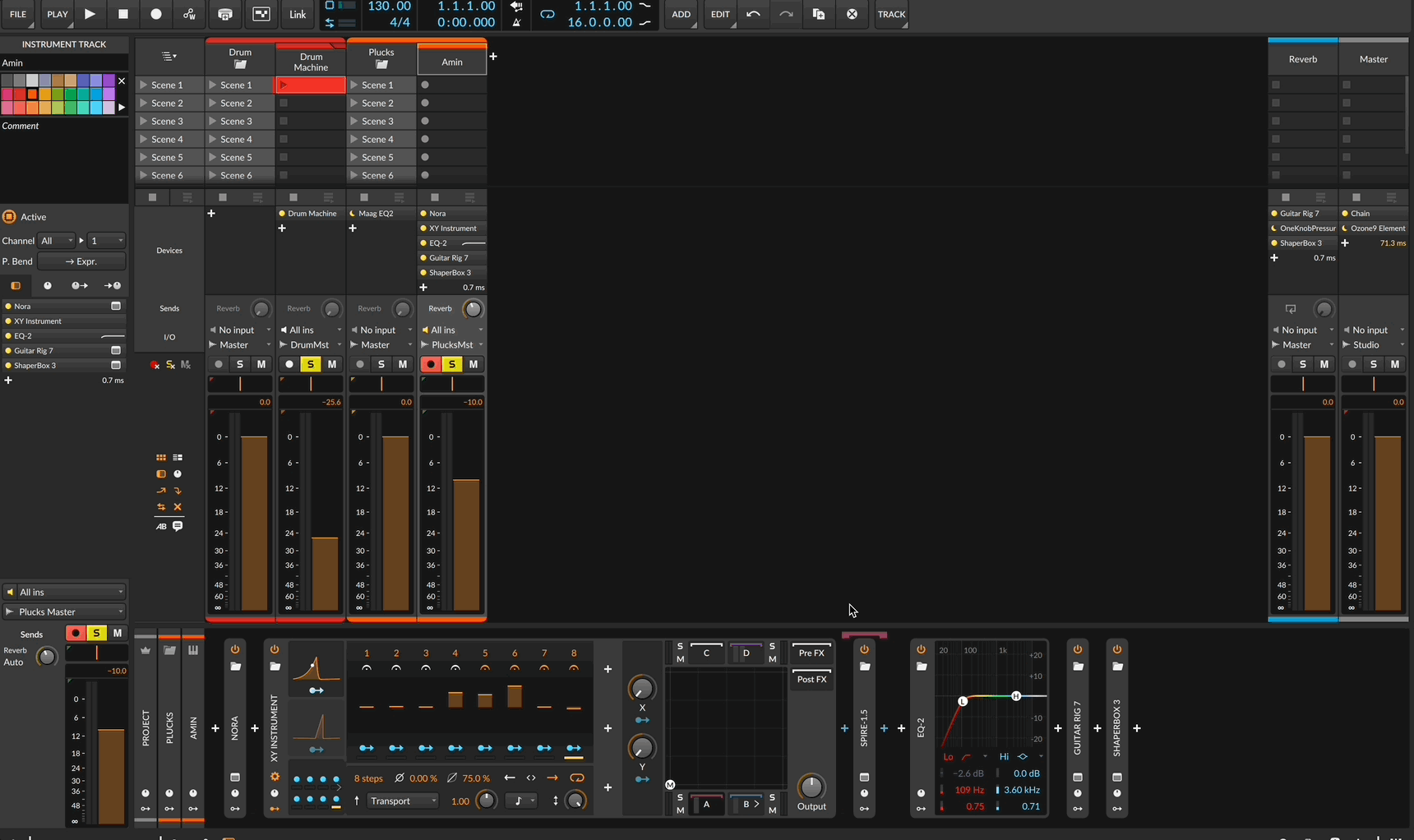
Task: Open the Channel All dropdown in inspector
Action: [57, 241]
